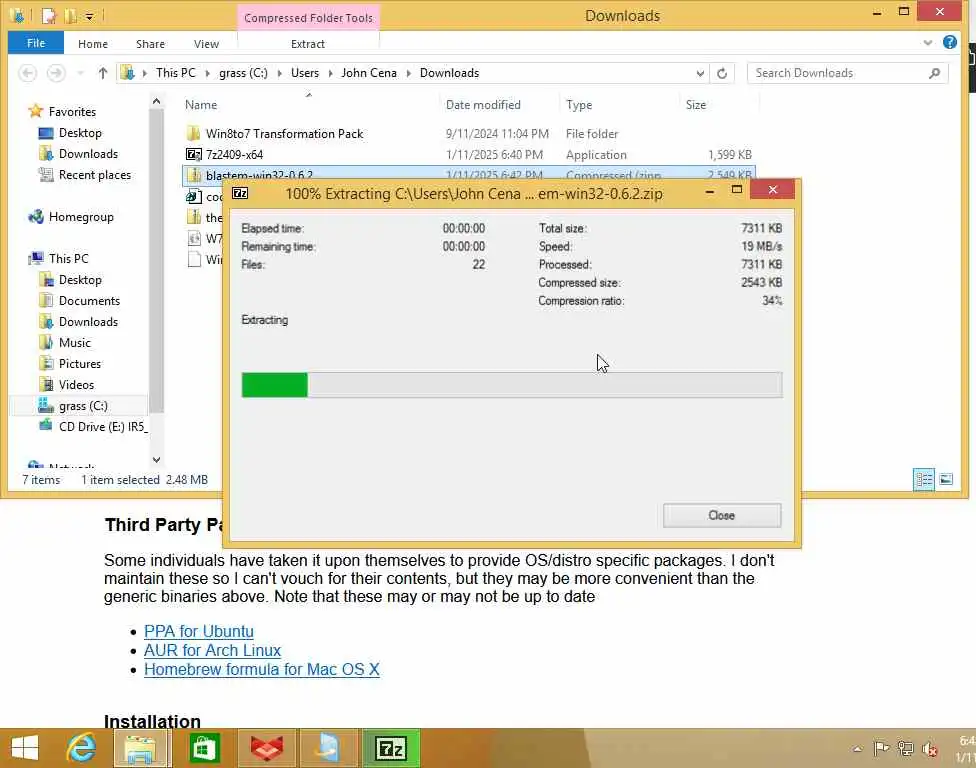Sort files by the Name column header
This screenshot has height=768, width=976.
[200, 105]
